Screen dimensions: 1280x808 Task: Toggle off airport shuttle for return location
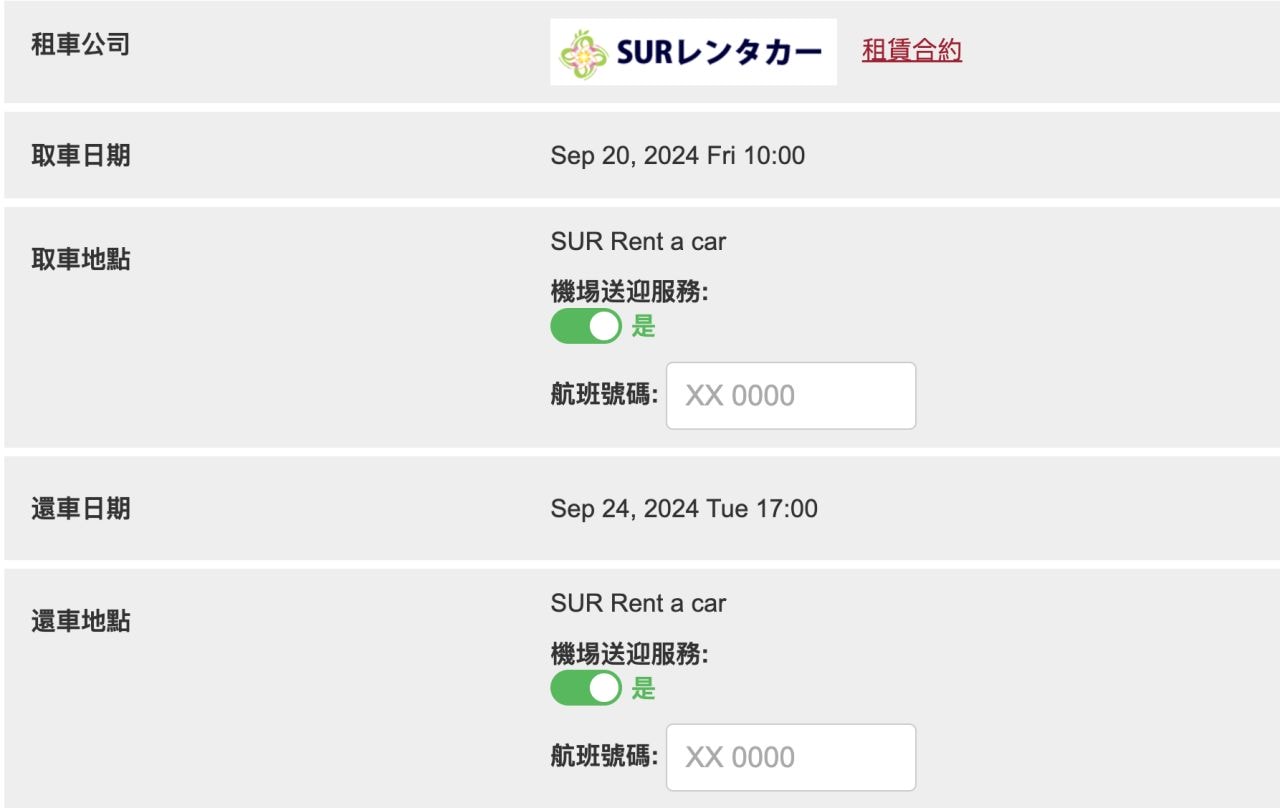[x=586, y=688]
